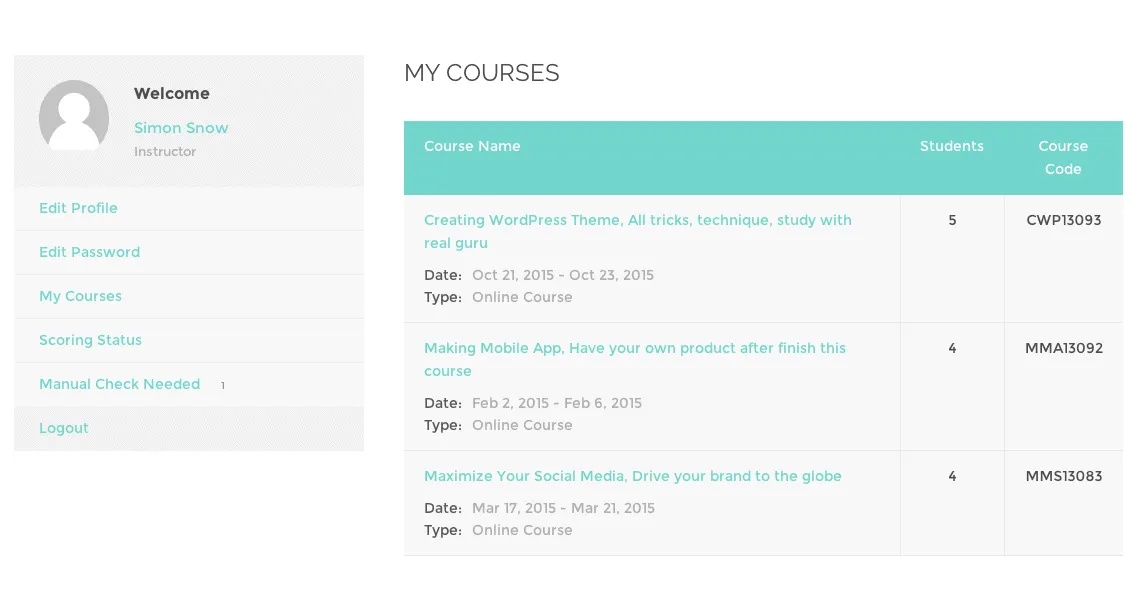Open Scoring Status section
The image size is (1139, 604).
click(x=90, y=340)
